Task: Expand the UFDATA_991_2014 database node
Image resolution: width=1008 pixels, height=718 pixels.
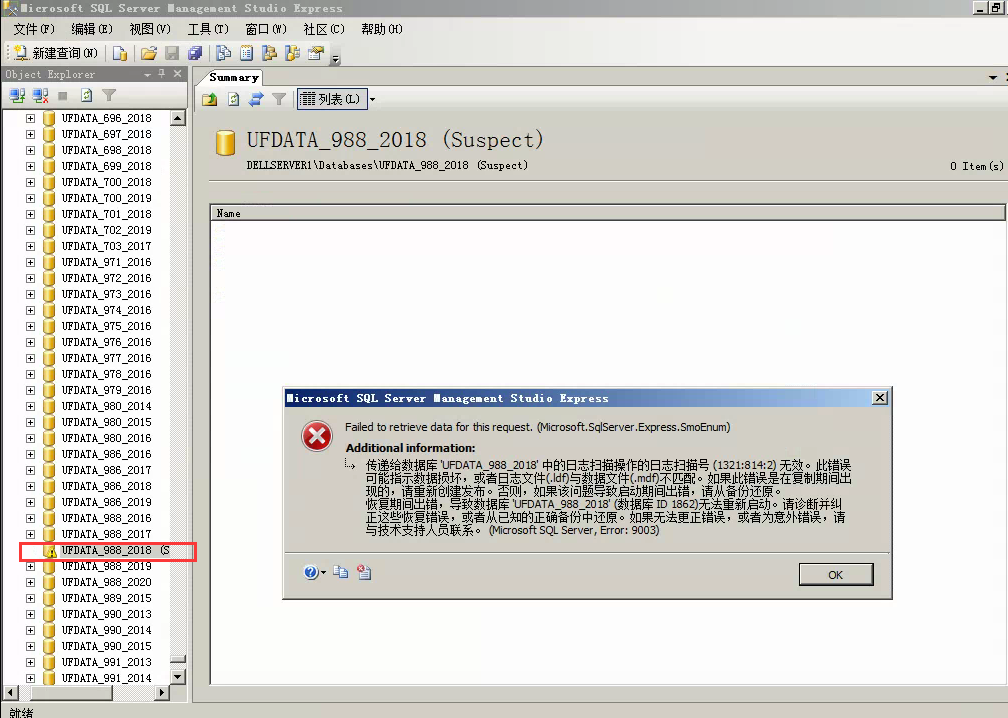Action: (x=30, y=678)
